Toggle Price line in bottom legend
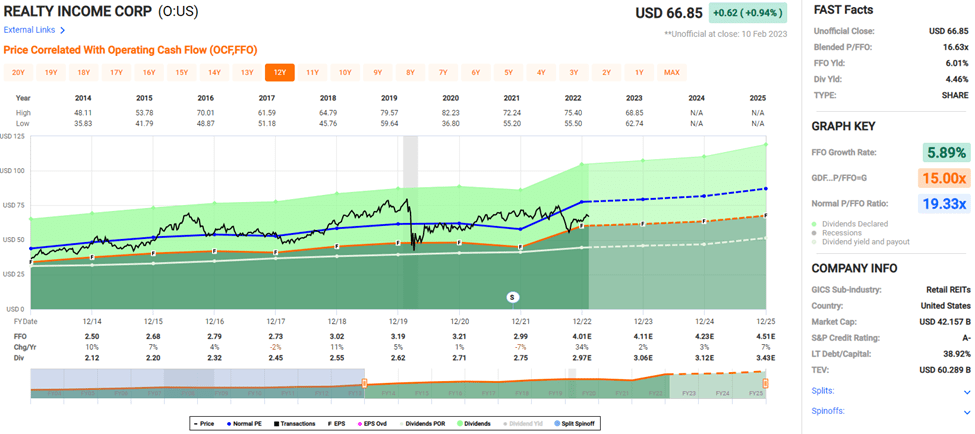This screenshot has width=975, height=434. (x=204, y=423)
